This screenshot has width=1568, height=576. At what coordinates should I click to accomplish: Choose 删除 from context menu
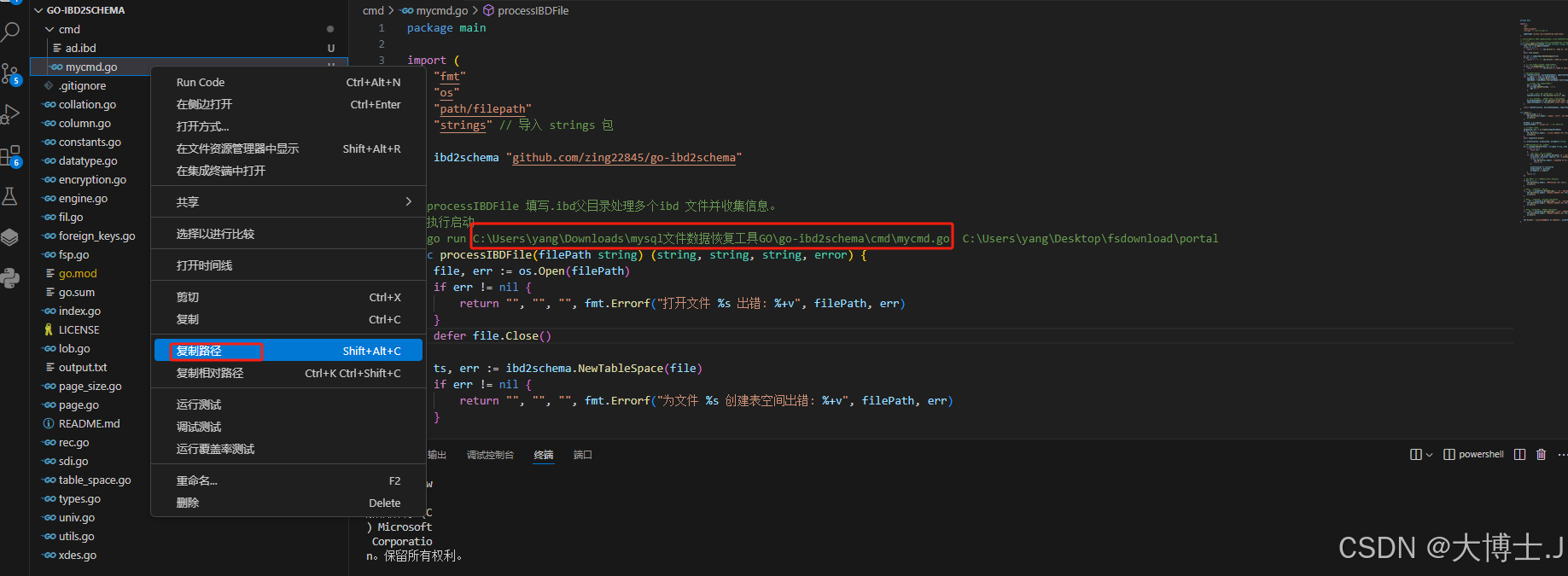click(289, 503)
